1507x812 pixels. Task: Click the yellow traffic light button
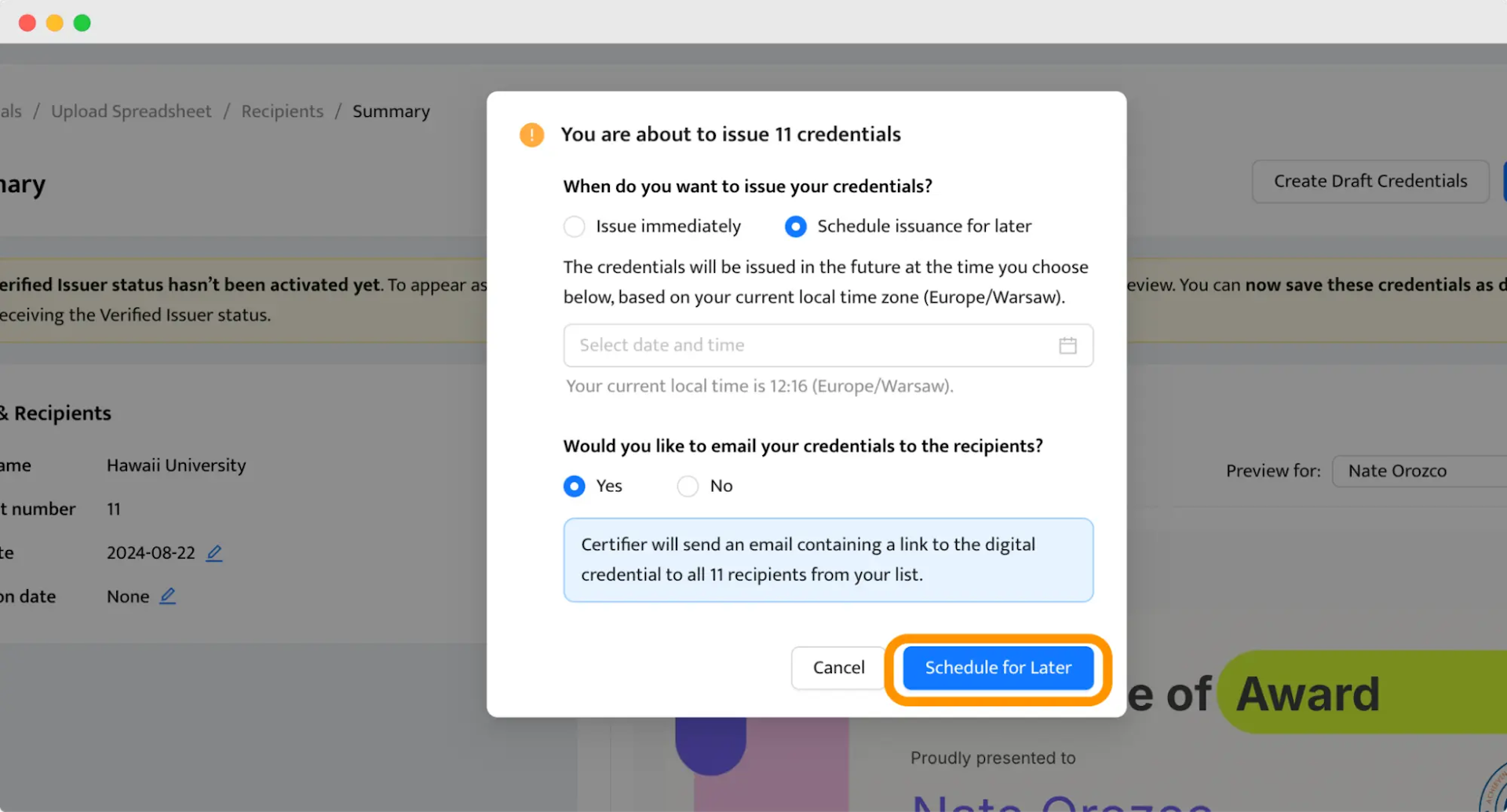click(54, 23)
